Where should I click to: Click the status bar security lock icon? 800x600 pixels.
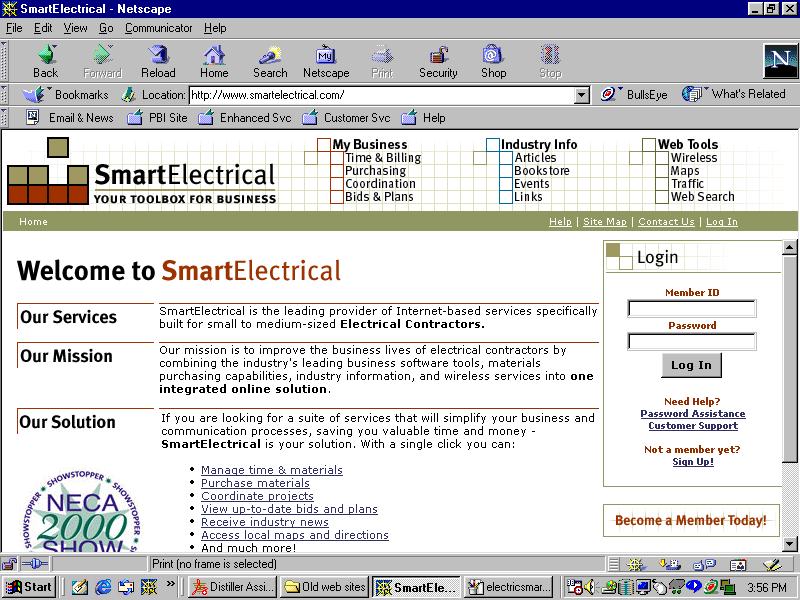point(9,564)
